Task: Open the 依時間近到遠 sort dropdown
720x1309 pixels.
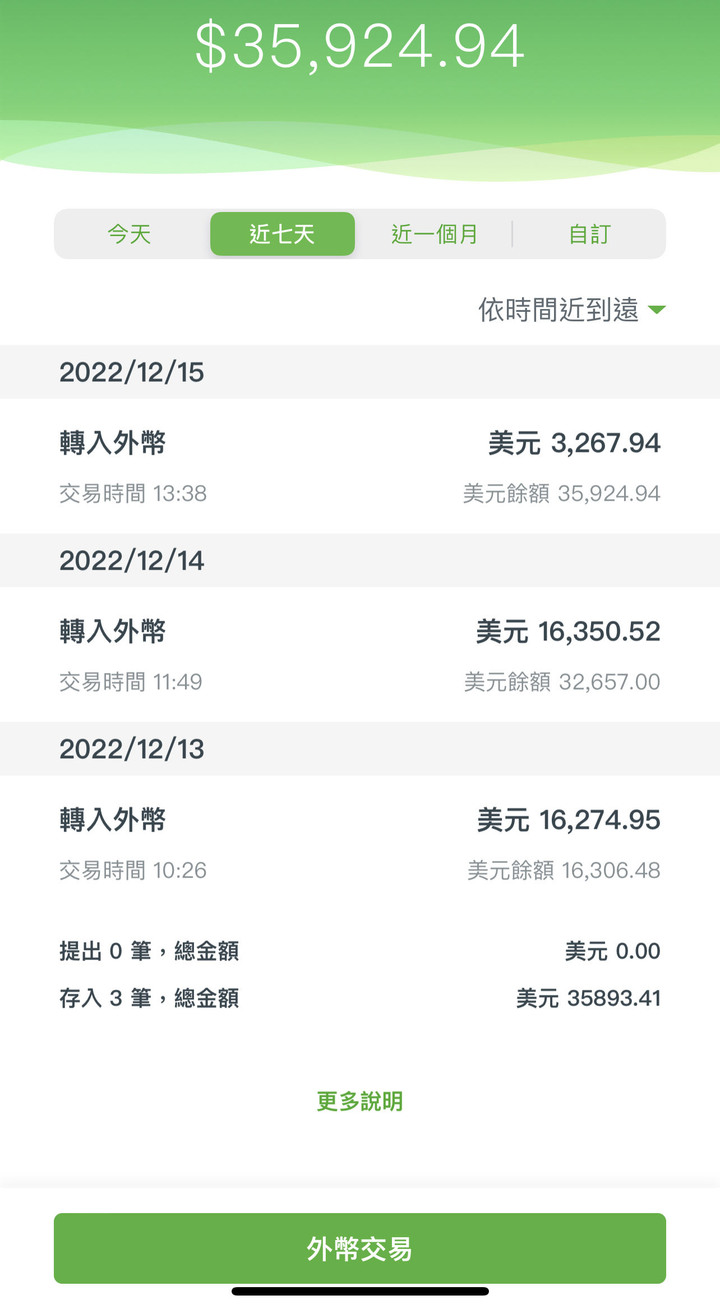Action: (x=559, y=311)
